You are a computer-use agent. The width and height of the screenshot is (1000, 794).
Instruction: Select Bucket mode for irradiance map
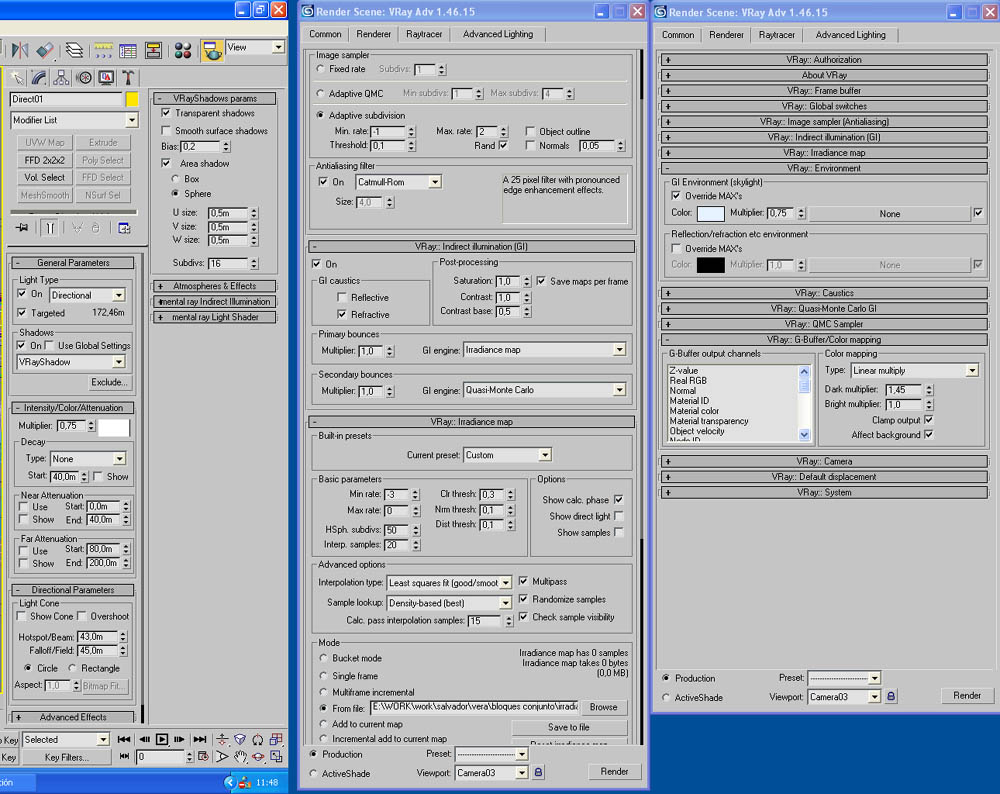point(323,658)
